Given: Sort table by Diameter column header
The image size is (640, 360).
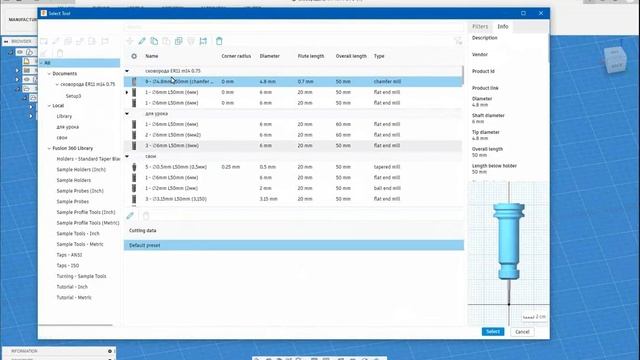Looking at the screenshot, I should tap(269, 56).
